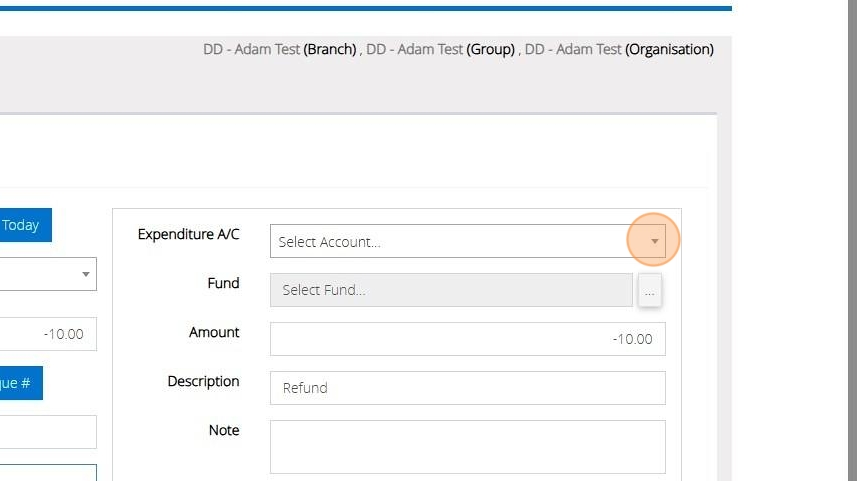The height and width of the screenshot is (481, 860).
Task: Open the Expenditure A/C dropdown arrow
Action: pyautogui.click(x=654, y=241)
